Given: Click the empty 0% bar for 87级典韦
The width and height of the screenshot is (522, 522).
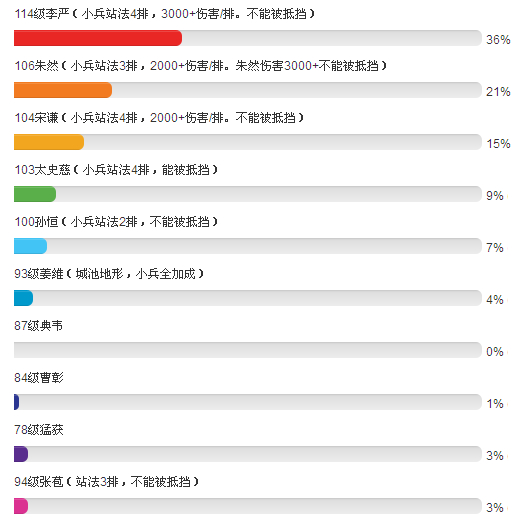Looking at the screenshot, I should (248, 350).
